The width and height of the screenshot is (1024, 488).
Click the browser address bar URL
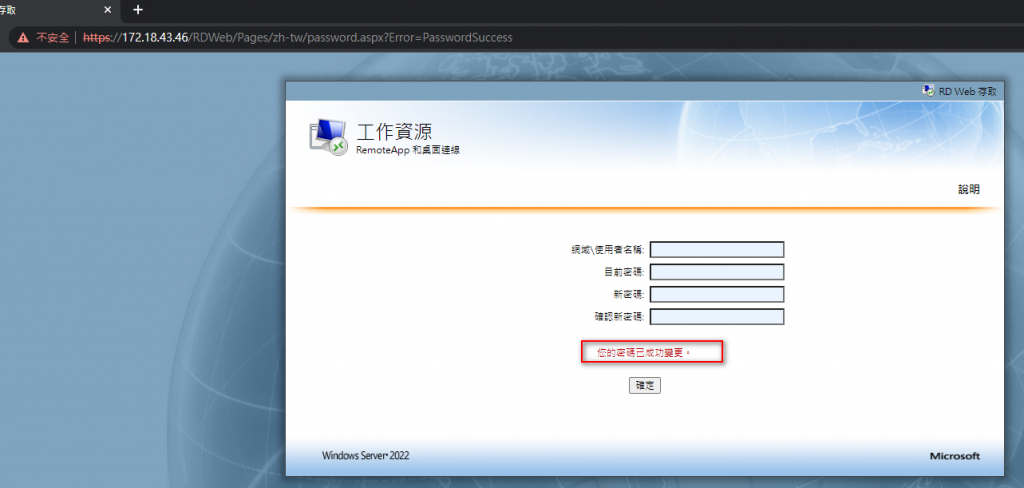click(298, 37)
